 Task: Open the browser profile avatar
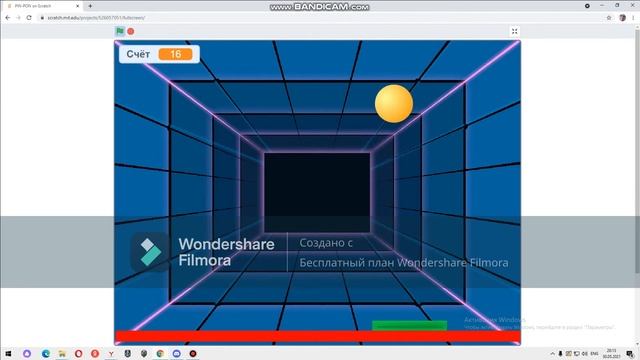pyautogui.click(x=622, y=18)
